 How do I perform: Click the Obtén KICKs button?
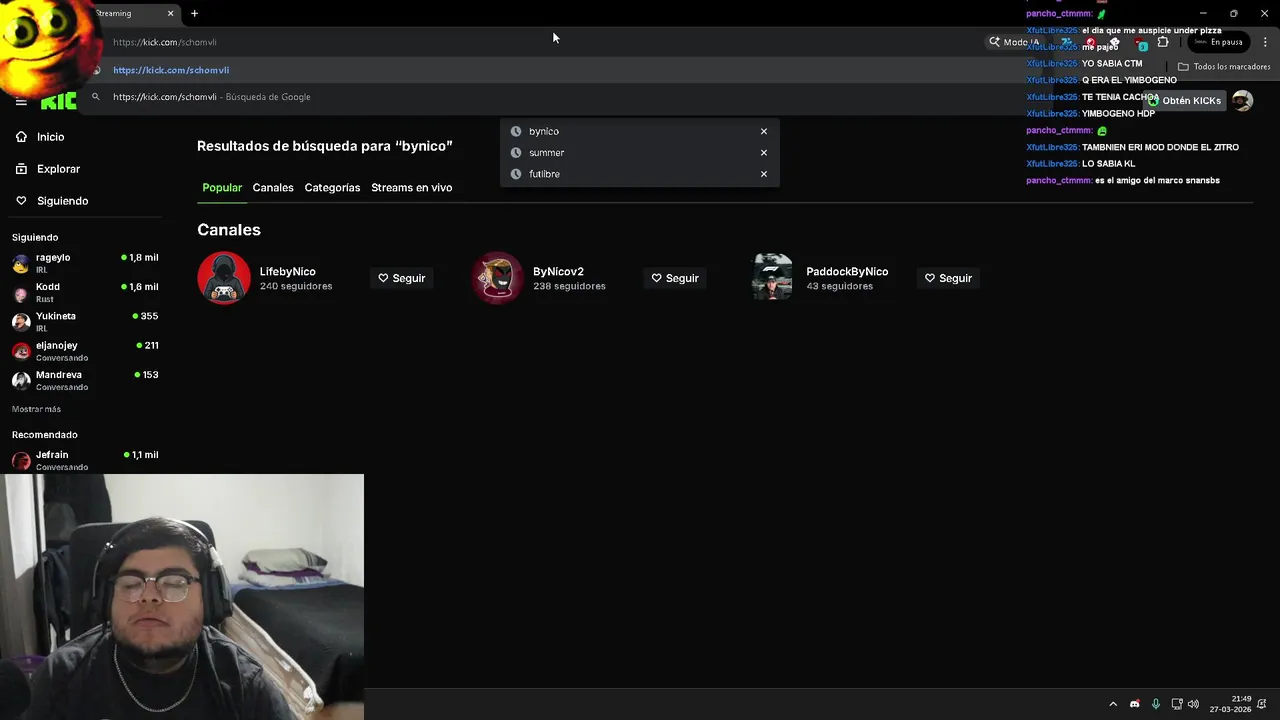click(x=1185, y=101)
